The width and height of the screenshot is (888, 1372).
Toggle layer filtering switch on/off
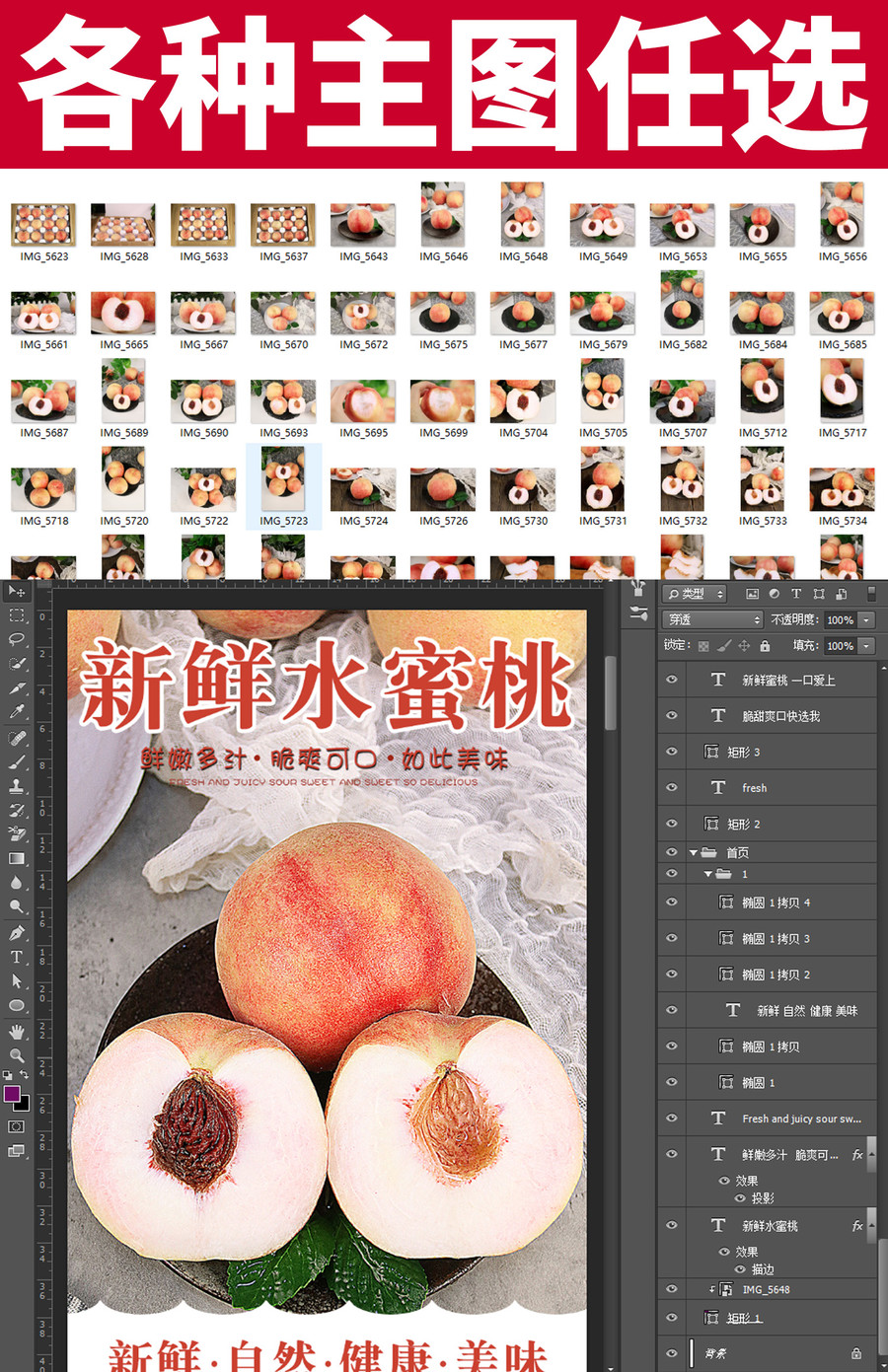[x=871, y=594]
